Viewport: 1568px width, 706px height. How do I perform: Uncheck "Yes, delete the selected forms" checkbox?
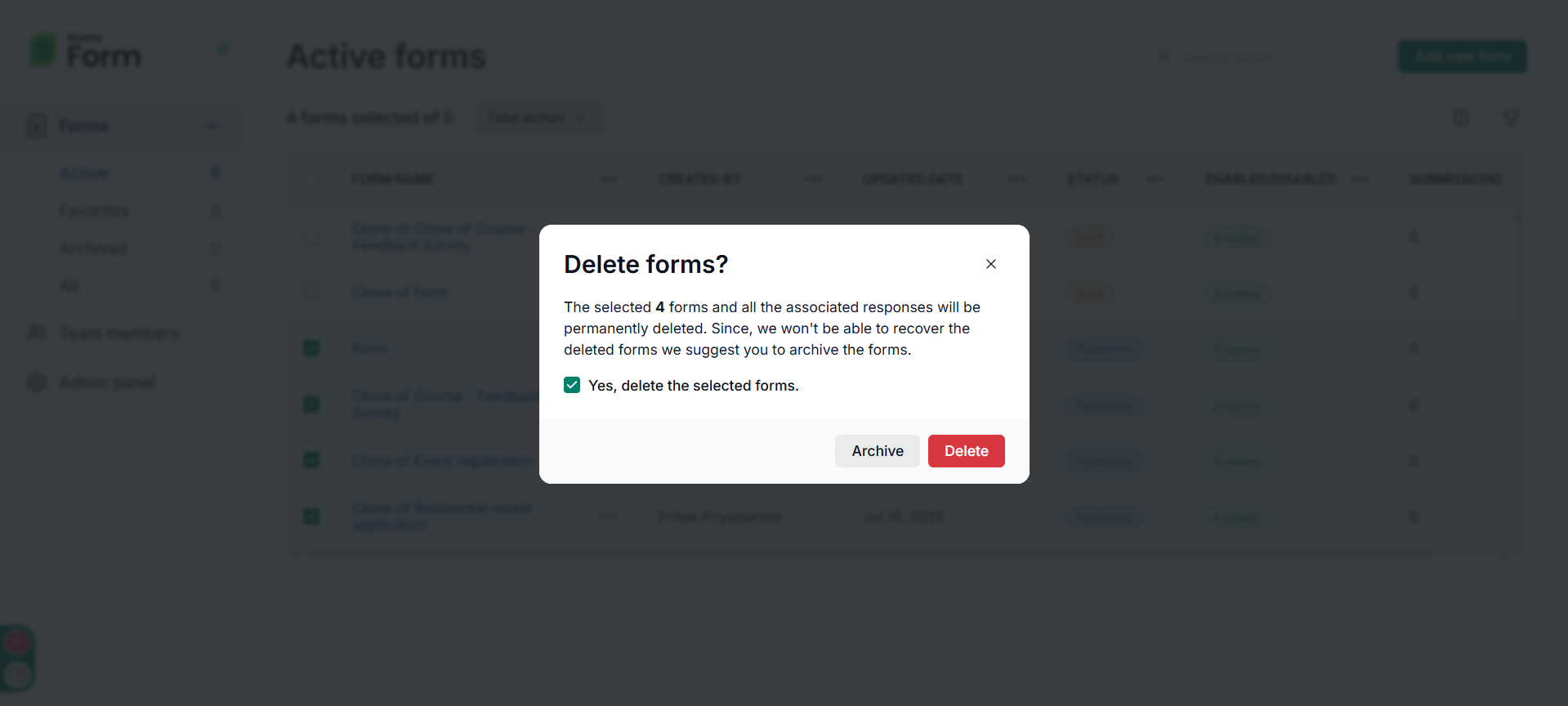click(x=572, y=385)
